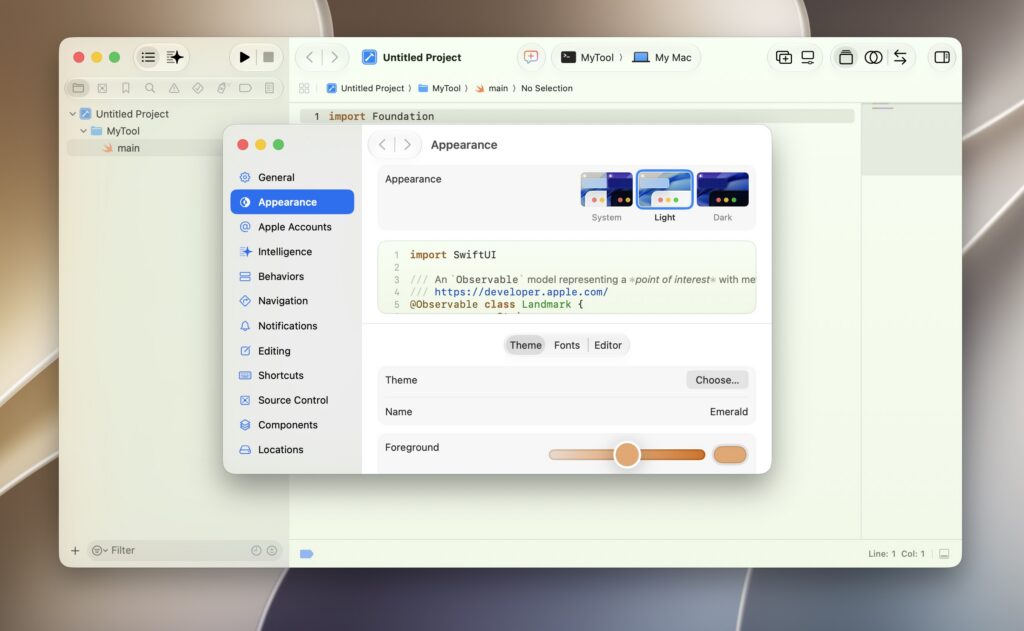The width and height of the screenshot is (1024, 631).
Task: Open Navigation settings pane
Action: pyautogui.click(x=292, y=300)
